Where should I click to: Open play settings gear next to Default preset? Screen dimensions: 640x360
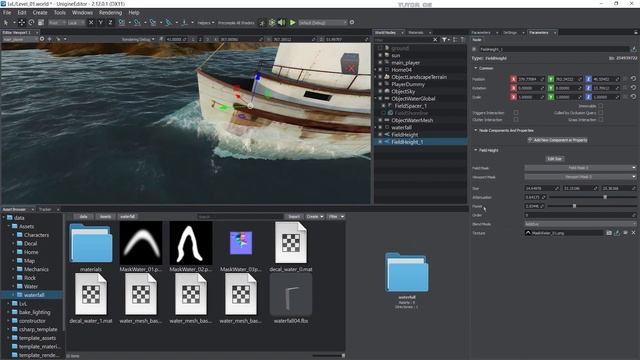(x=352, y=22)
